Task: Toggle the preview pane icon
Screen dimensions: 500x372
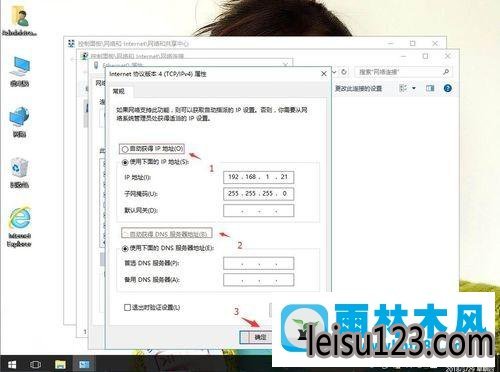Action: (x=430, y=88)
